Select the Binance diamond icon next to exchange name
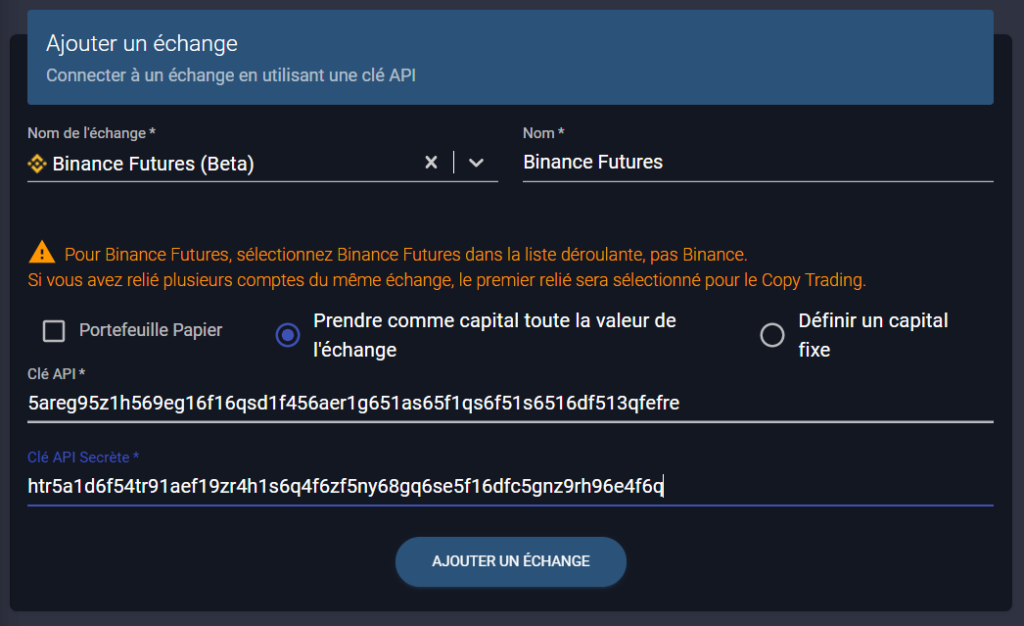 [x=38, y=162]
